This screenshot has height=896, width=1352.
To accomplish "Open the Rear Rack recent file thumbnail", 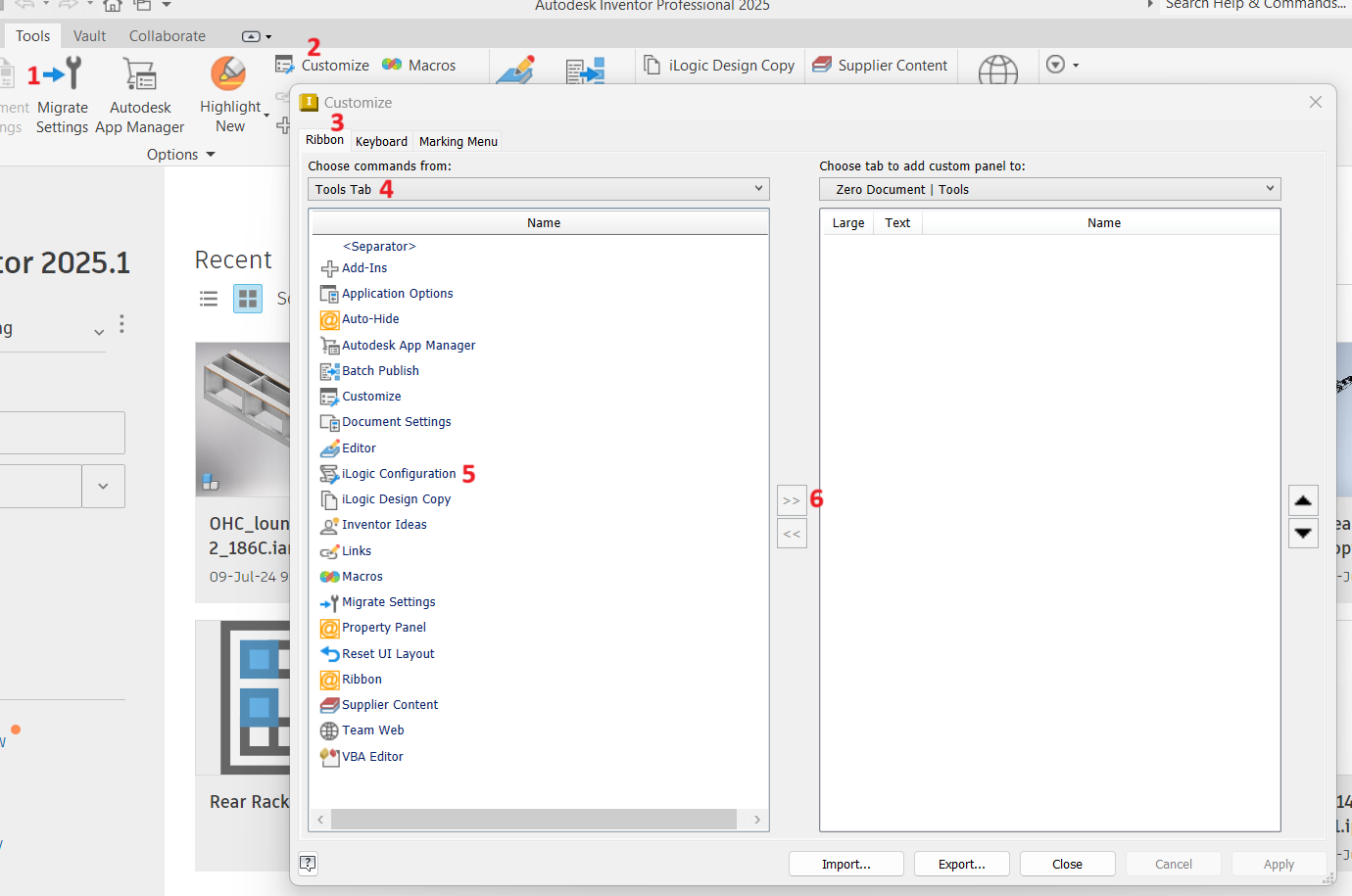I will 243,697.
